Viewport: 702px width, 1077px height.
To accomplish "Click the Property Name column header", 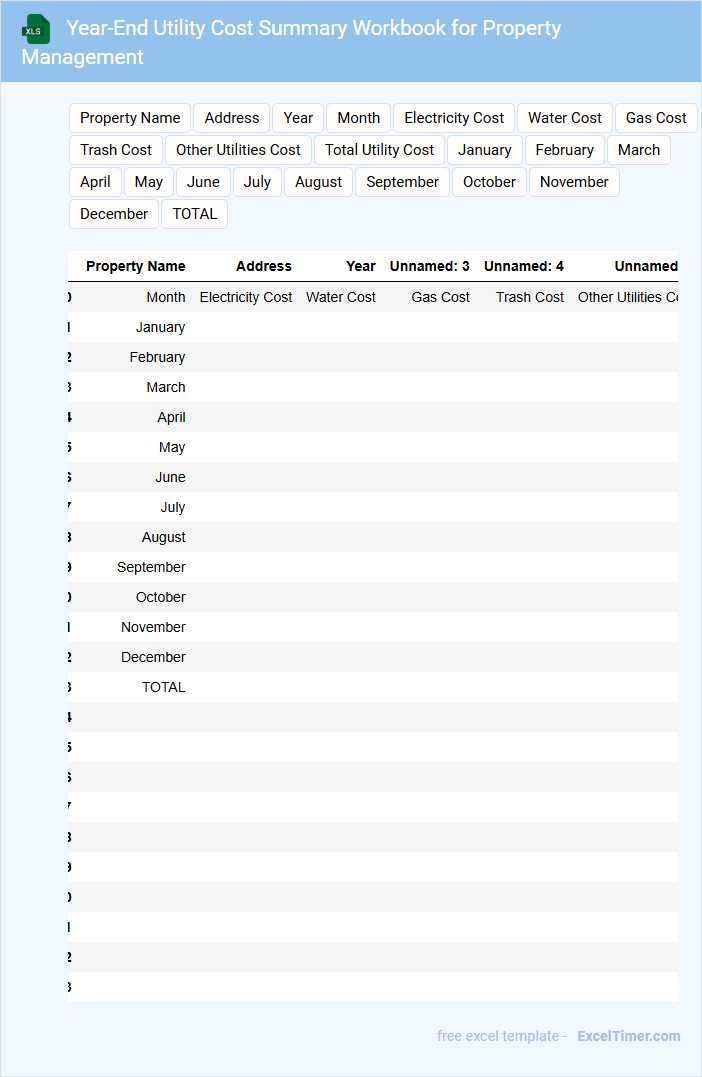I will pyautogui.click(x=135, y=267).
